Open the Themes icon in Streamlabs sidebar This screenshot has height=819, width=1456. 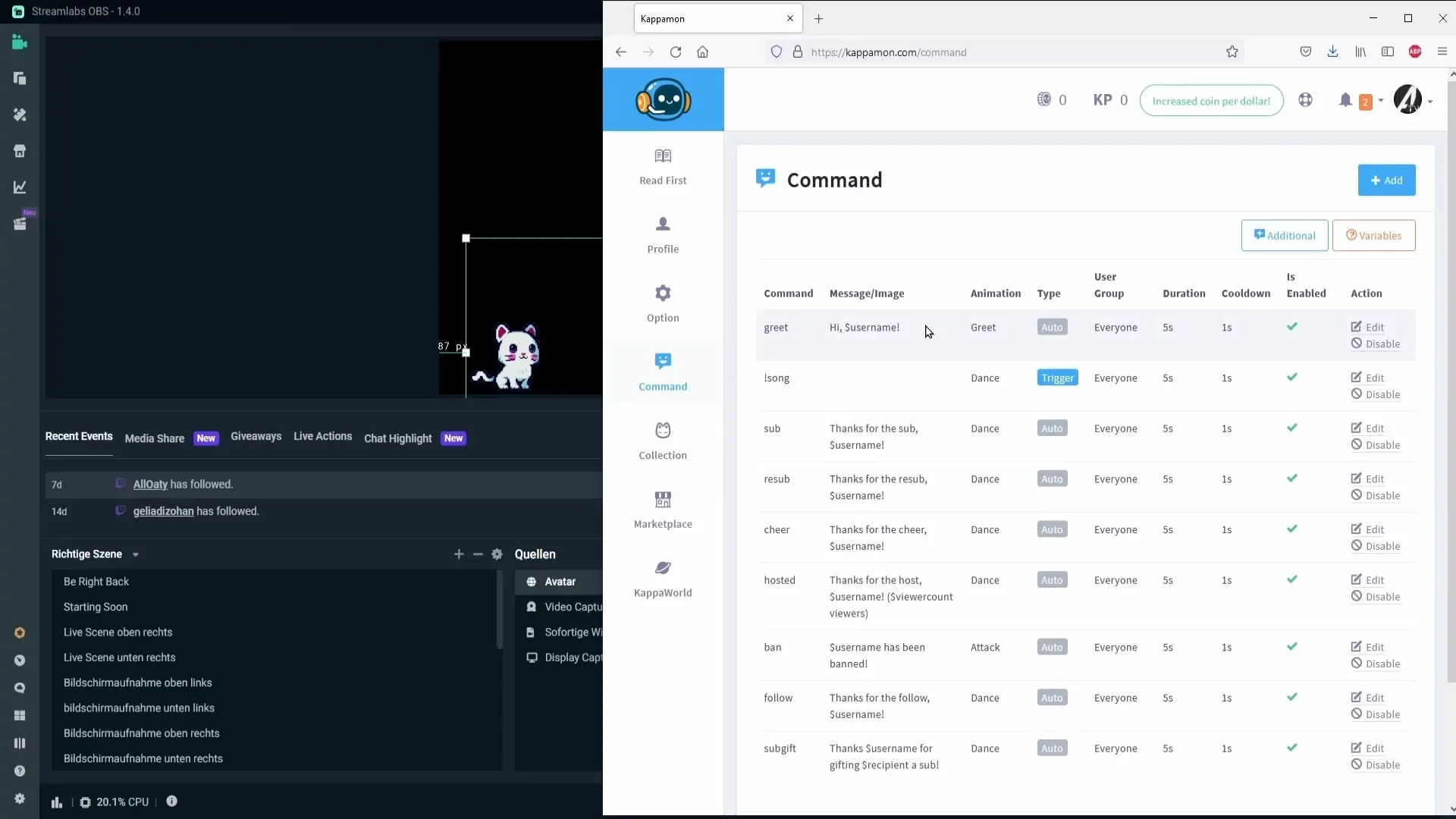(20, 115)
